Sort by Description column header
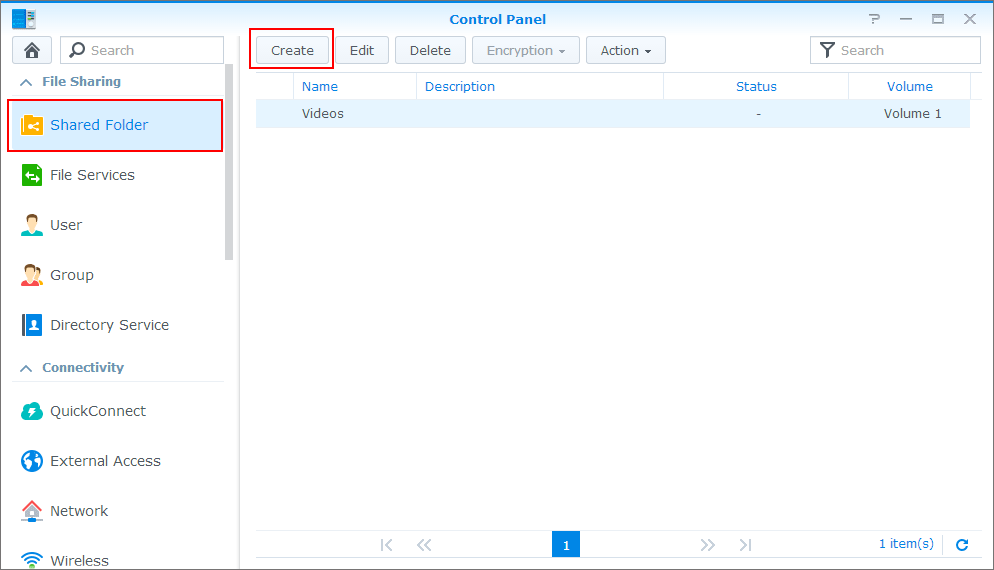 point(539,86)
